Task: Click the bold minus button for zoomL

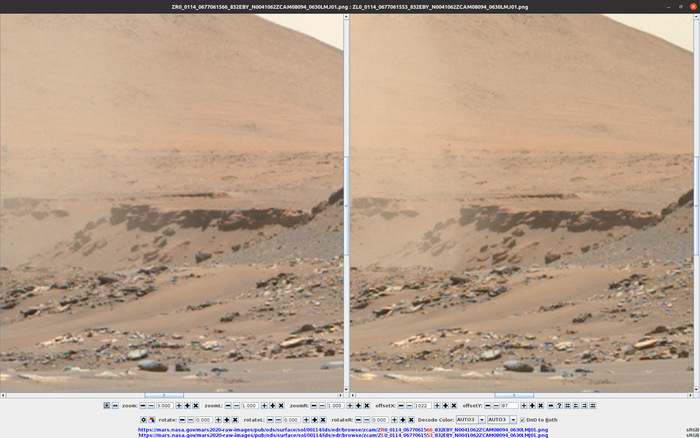Action: [x=228, y=406]
